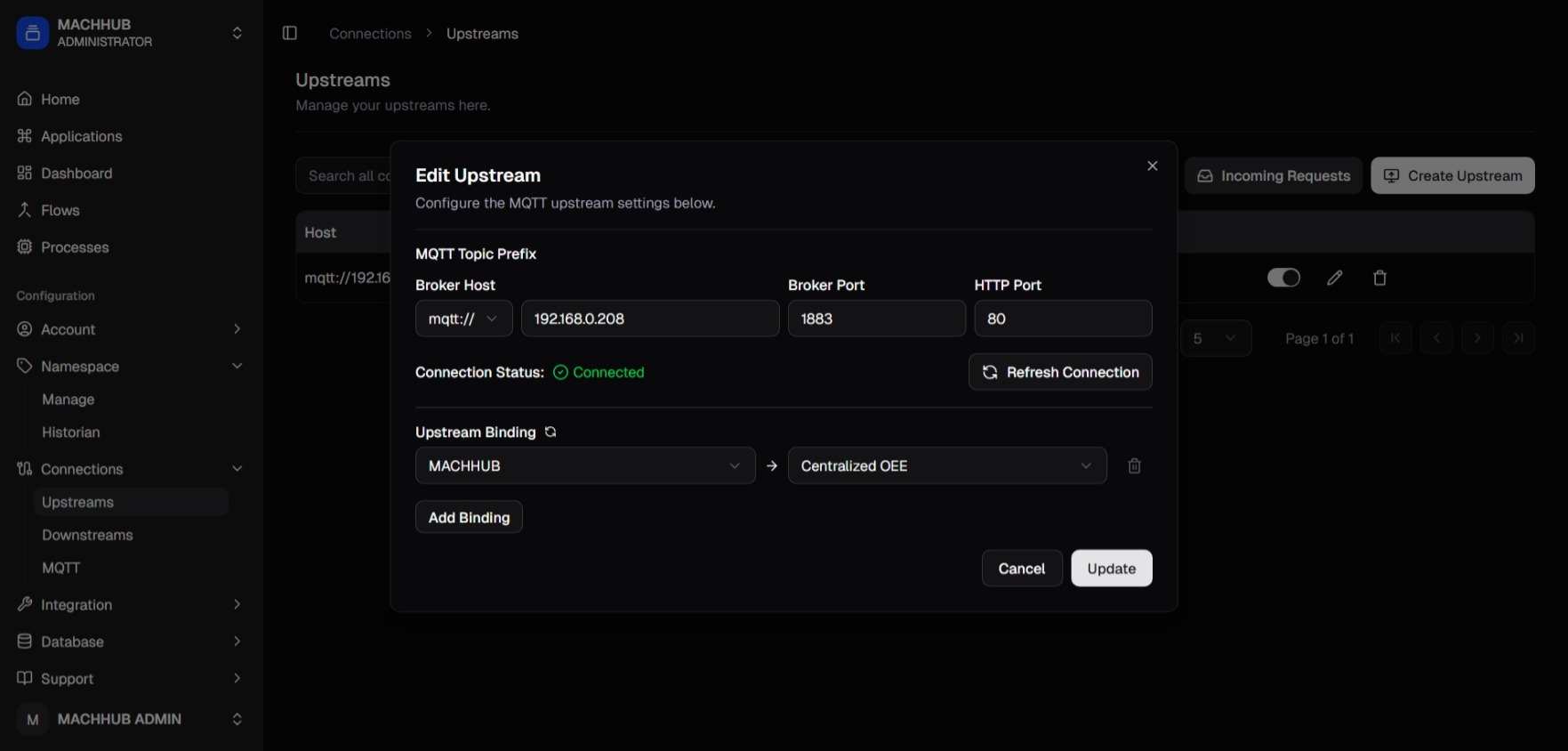Viewport: 1568px width, 751px height.
Task: Expand the Support section
Action: tap(131, 678)
